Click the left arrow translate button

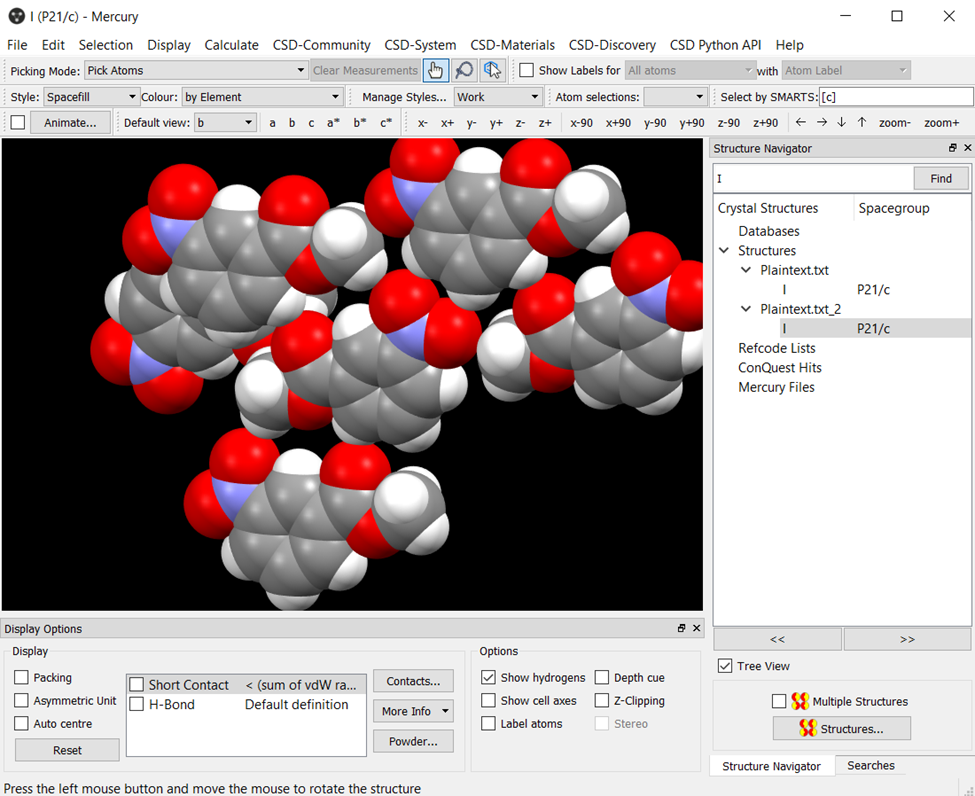[x=800, y=122]
